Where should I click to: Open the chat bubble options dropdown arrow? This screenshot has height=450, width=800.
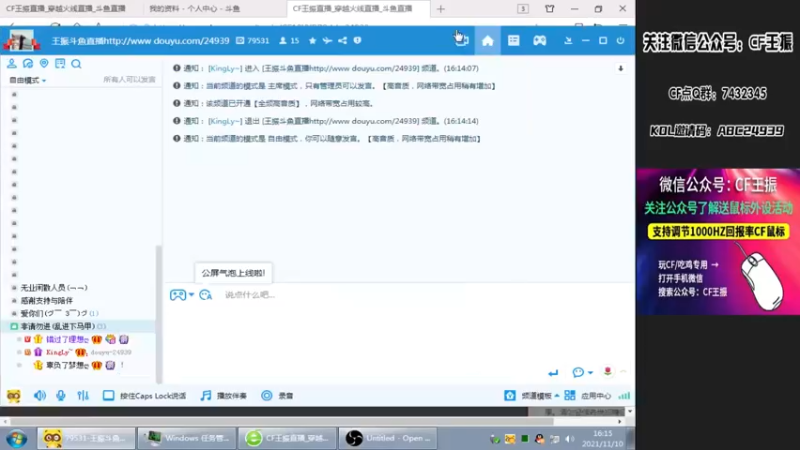click(590, 373)
